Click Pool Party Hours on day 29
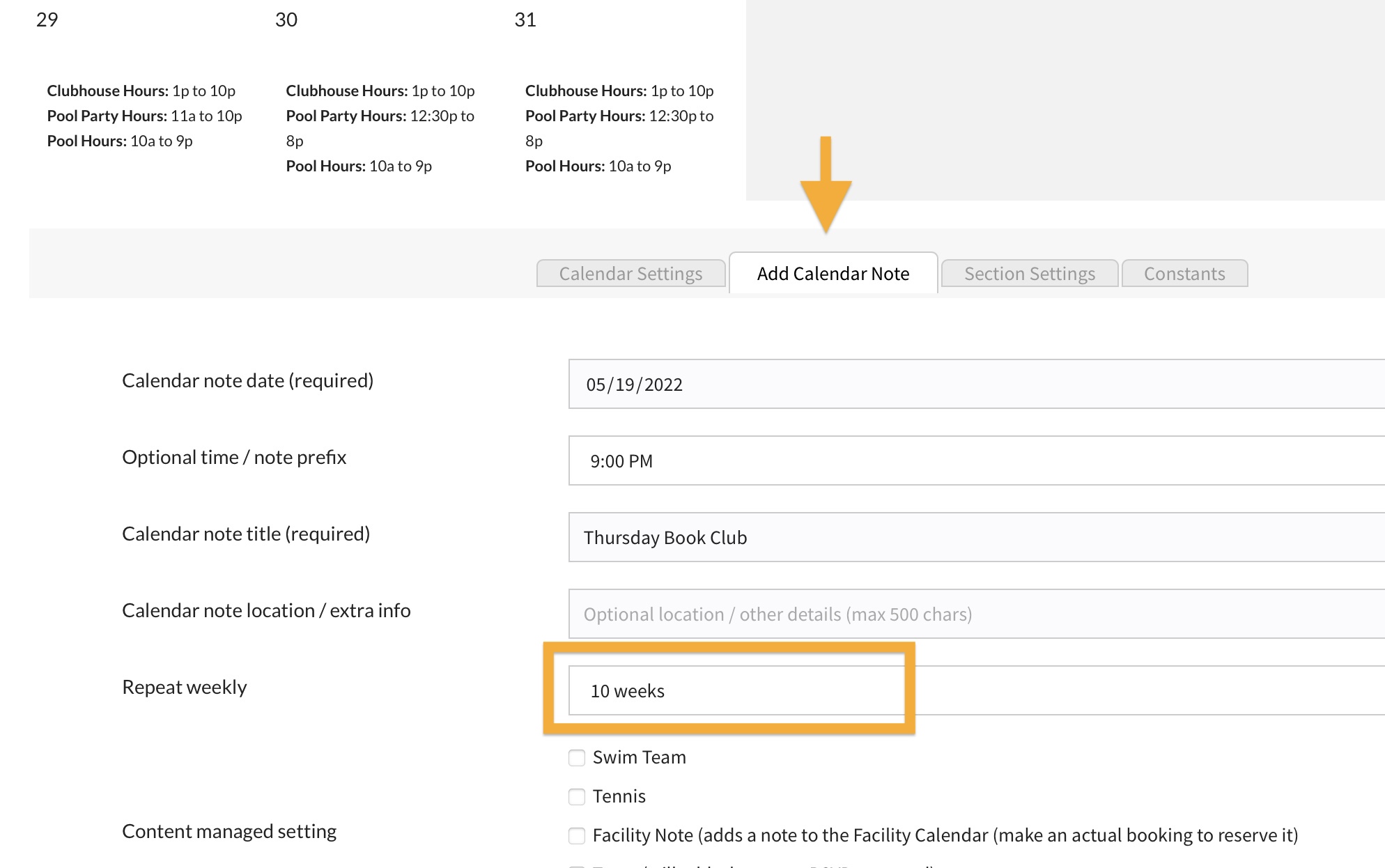The image size is (1385, 868). (x=144, y=116)
